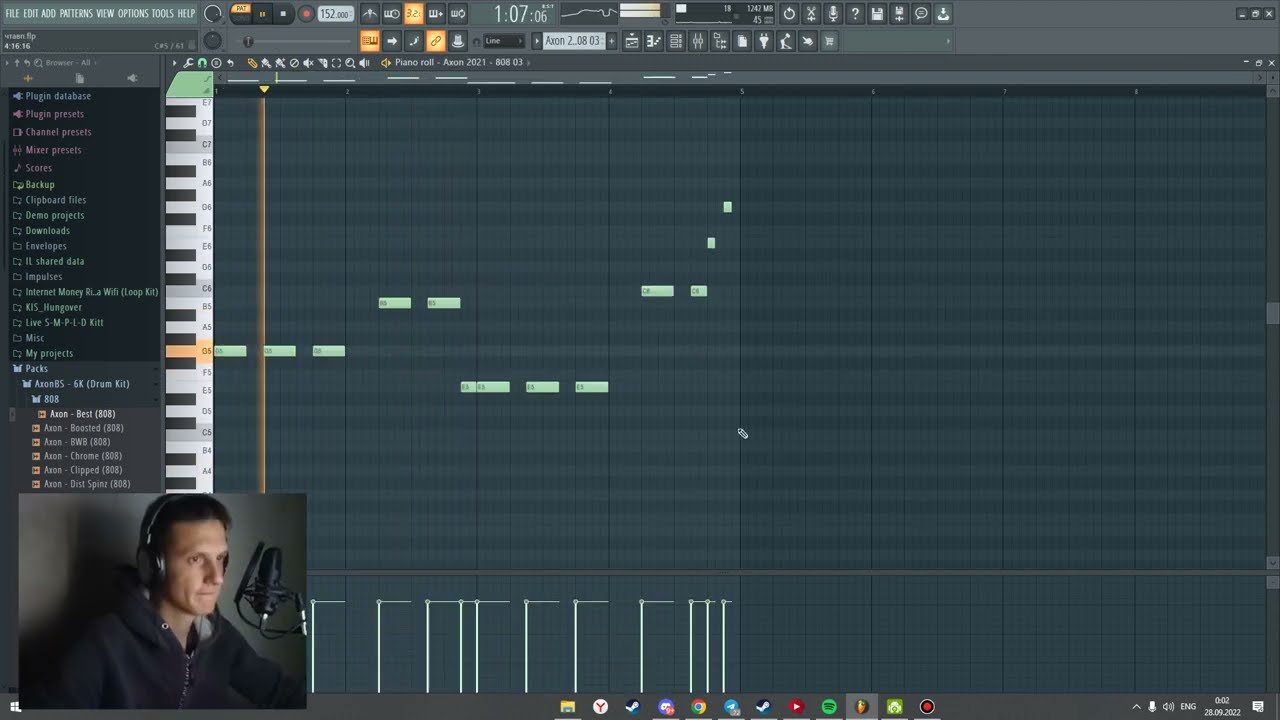Expand Mixer presets folder
Image resolution: width=1280 pixels, height=720 pixels.
point(53,150)
